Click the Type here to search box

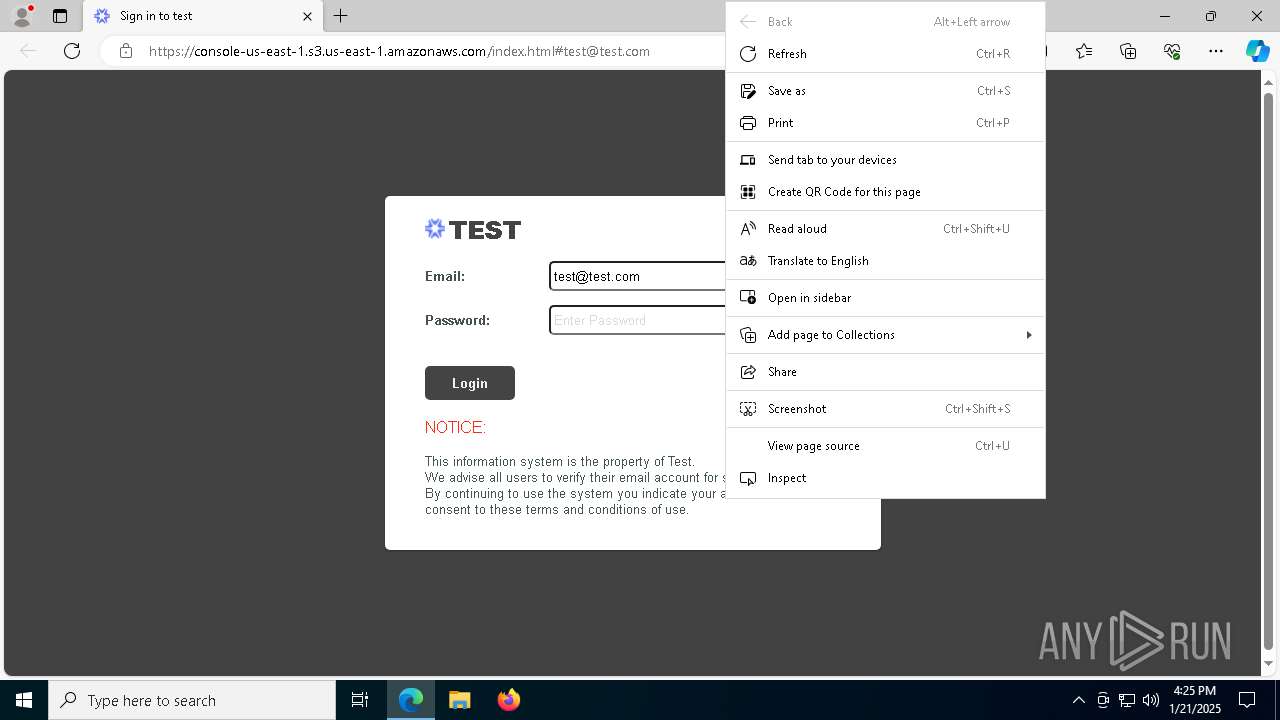tap(192, 700)
